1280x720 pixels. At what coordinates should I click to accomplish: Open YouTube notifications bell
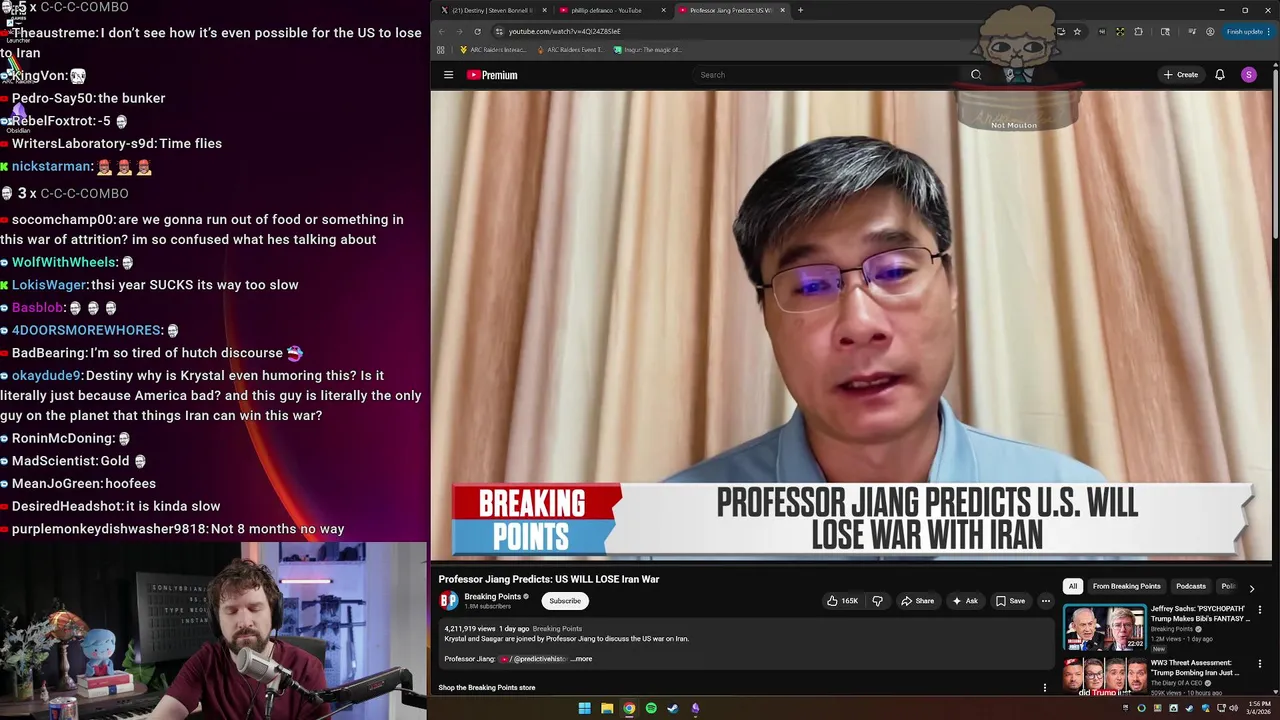point(1220,75)
